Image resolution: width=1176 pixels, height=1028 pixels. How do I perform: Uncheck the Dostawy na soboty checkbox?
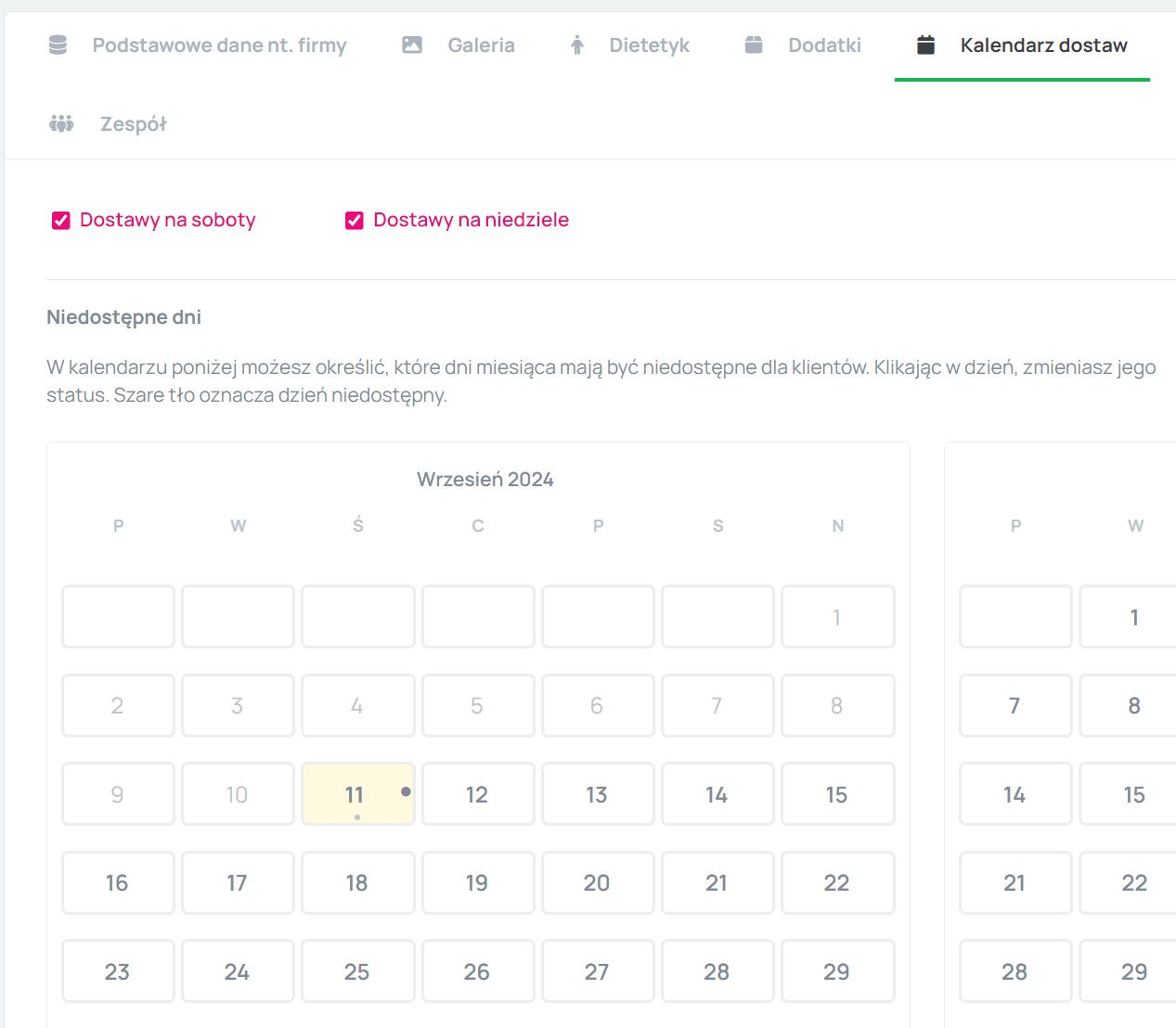click(x=61, y=221)
